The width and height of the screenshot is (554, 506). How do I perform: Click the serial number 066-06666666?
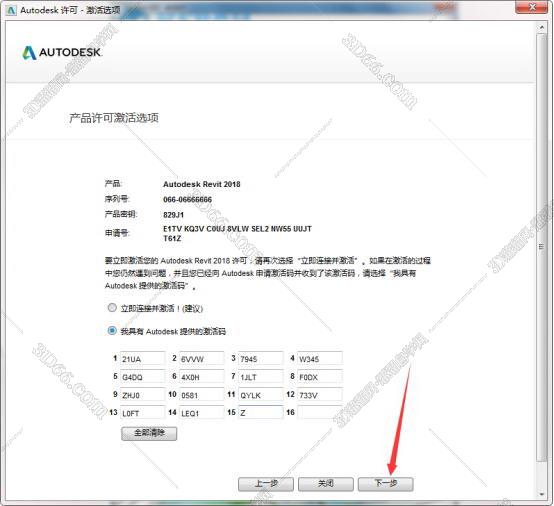tap(187, 200)
